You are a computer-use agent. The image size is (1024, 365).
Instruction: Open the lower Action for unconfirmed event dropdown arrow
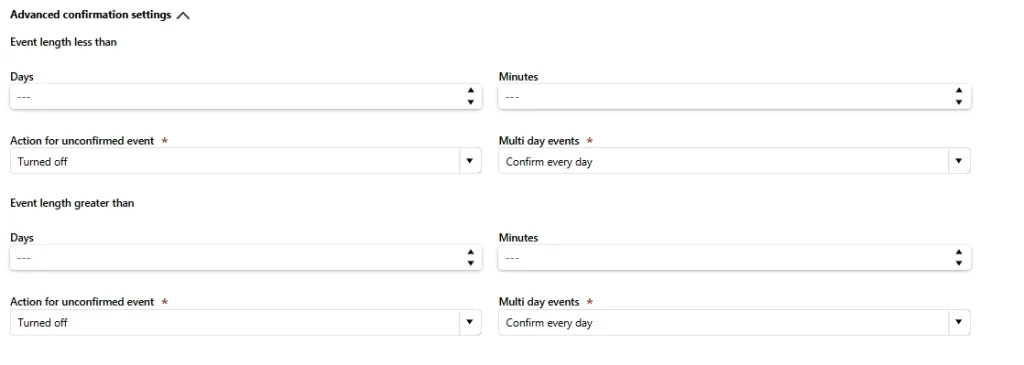click(x=470, y=323)
